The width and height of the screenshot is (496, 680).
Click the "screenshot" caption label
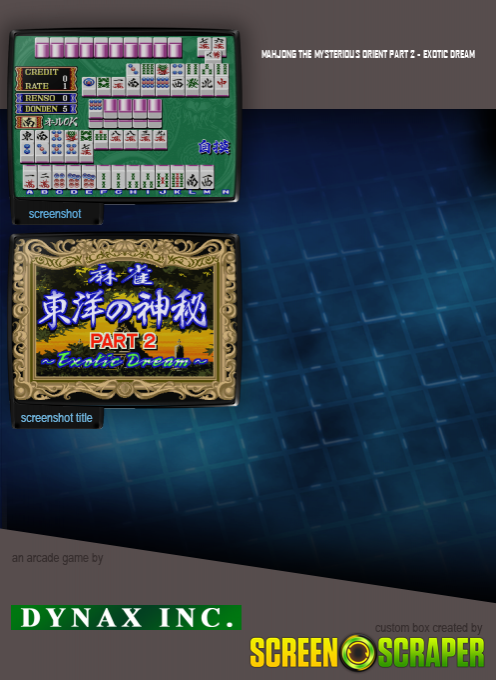click(x=55, y=214)
